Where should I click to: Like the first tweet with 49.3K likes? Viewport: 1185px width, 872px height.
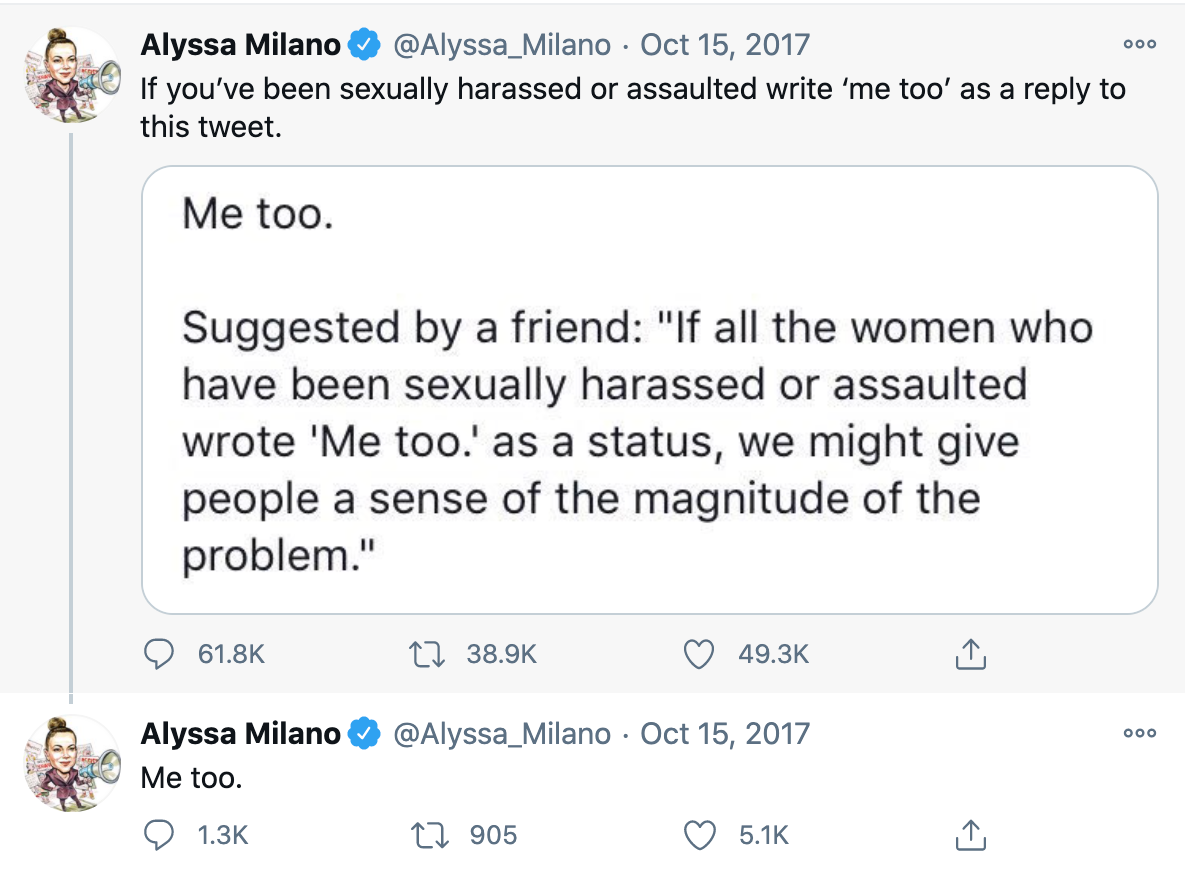point(699,654)
